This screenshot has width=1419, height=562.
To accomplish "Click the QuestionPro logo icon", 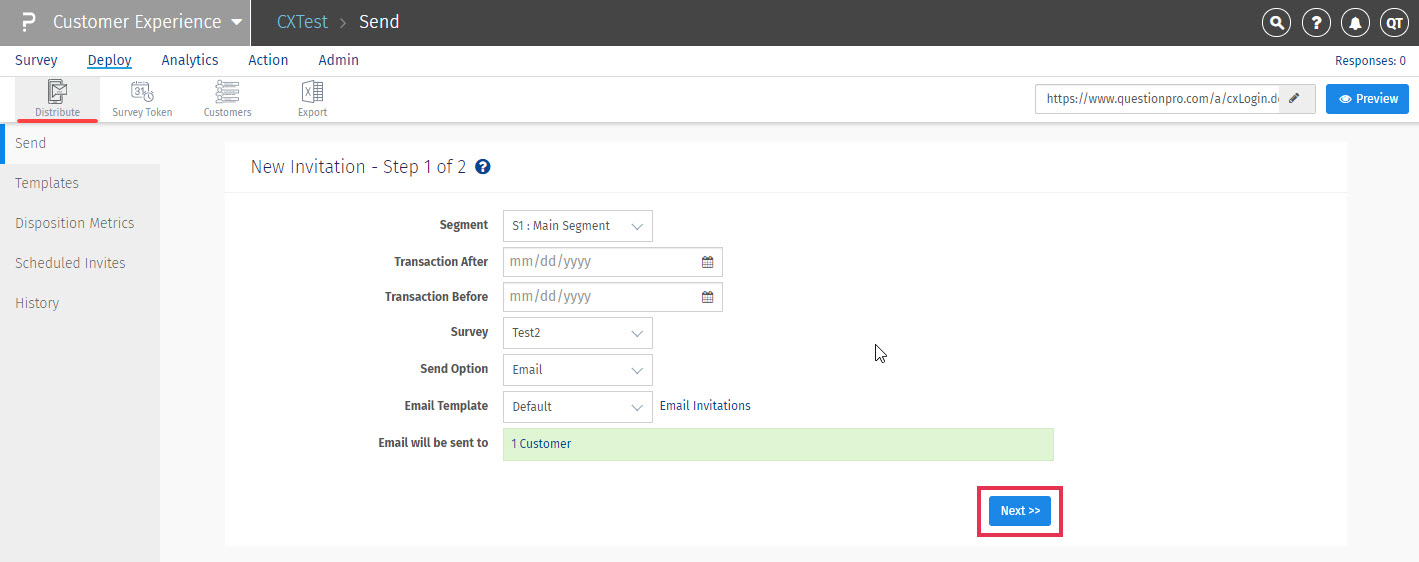I will point(28,22).
